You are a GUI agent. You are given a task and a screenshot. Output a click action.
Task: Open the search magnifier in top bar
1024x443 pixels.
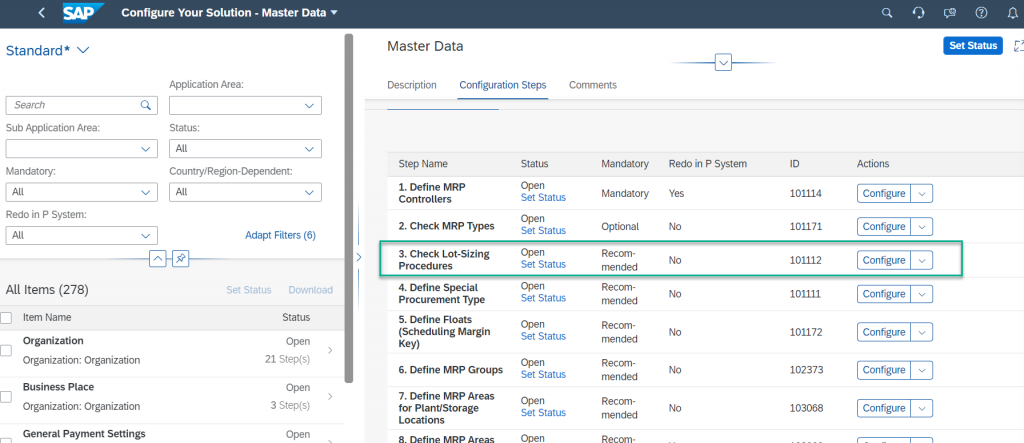click(887, 12)
